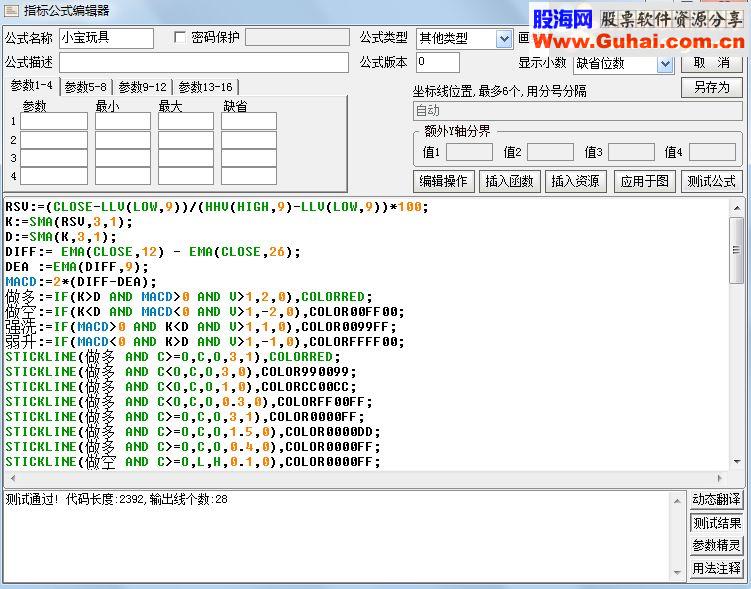The height and width of the screenshot is (589, 751).
Task: Click the 值2 input field
Action: pyautogui.click(x=550, y=152)
